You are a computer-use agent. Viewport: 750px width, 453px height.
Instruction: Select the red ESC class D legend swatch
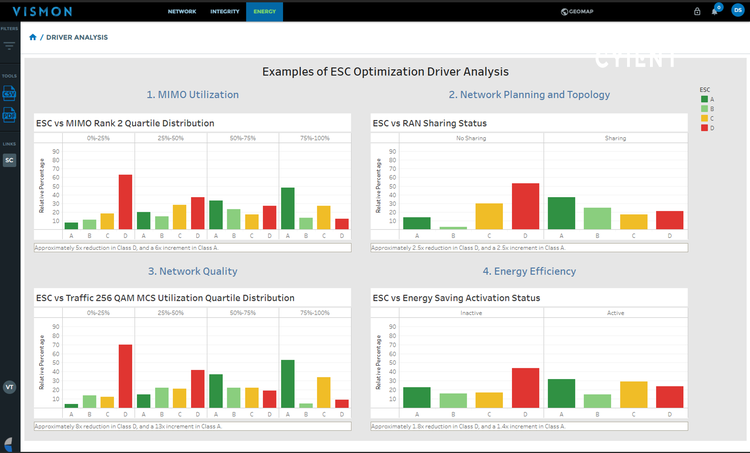click(704, 128)
